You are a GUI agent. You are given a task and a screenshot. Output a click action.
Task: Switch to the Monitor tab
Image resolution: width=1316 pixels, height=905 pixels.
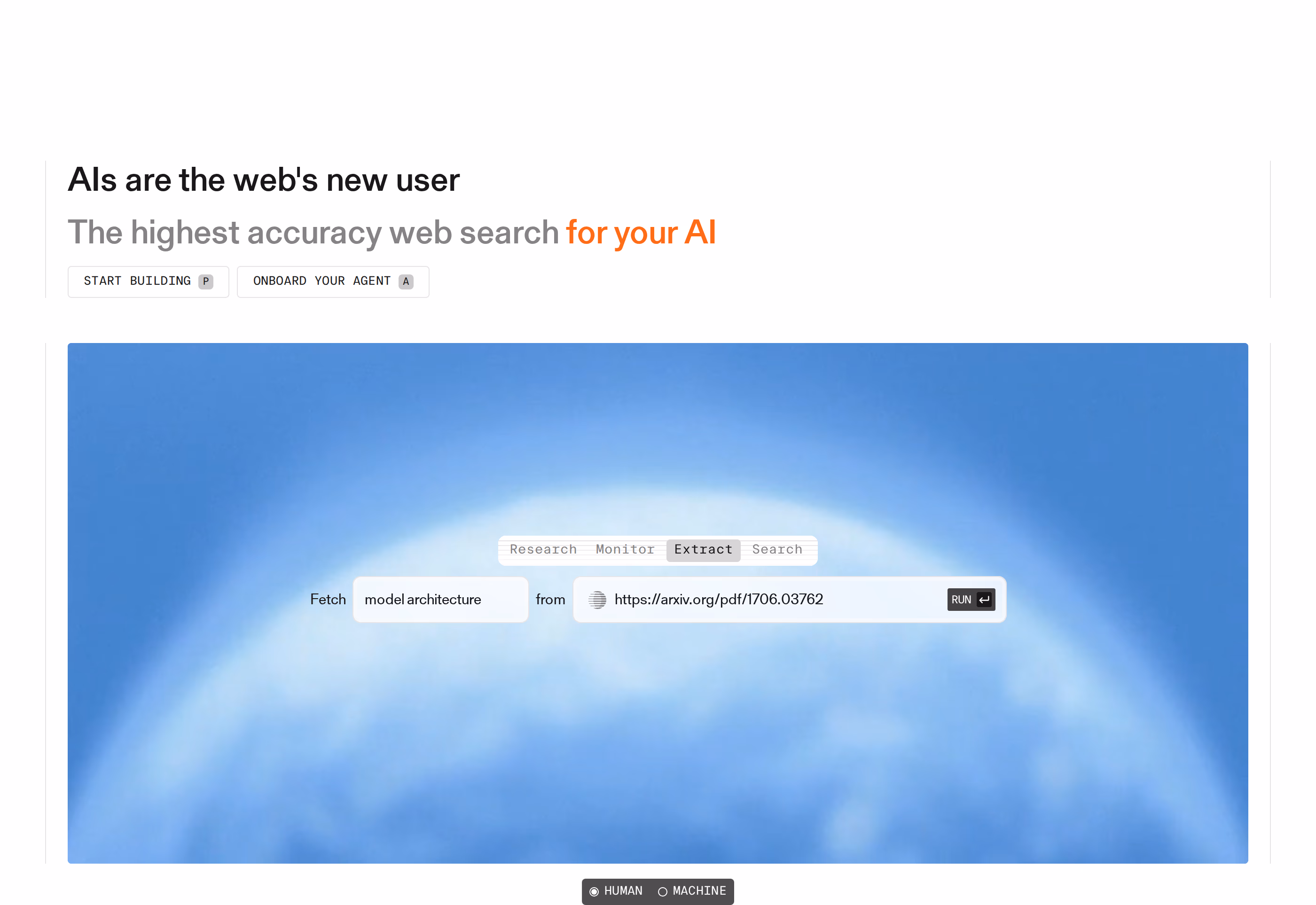tap(625, 549)
